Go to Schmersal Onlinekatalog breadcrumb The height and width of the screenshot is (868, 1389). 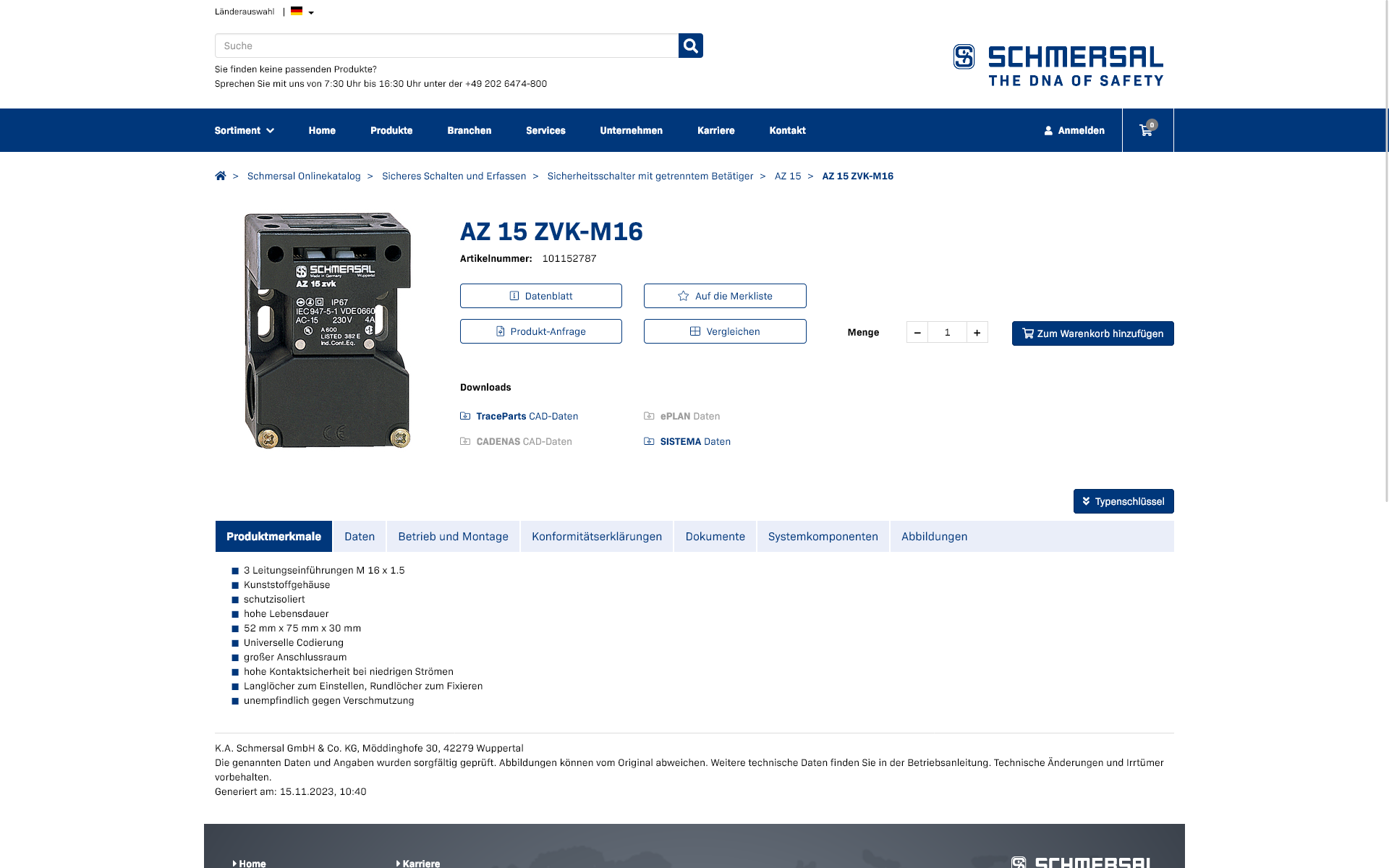tap(304, 176)
